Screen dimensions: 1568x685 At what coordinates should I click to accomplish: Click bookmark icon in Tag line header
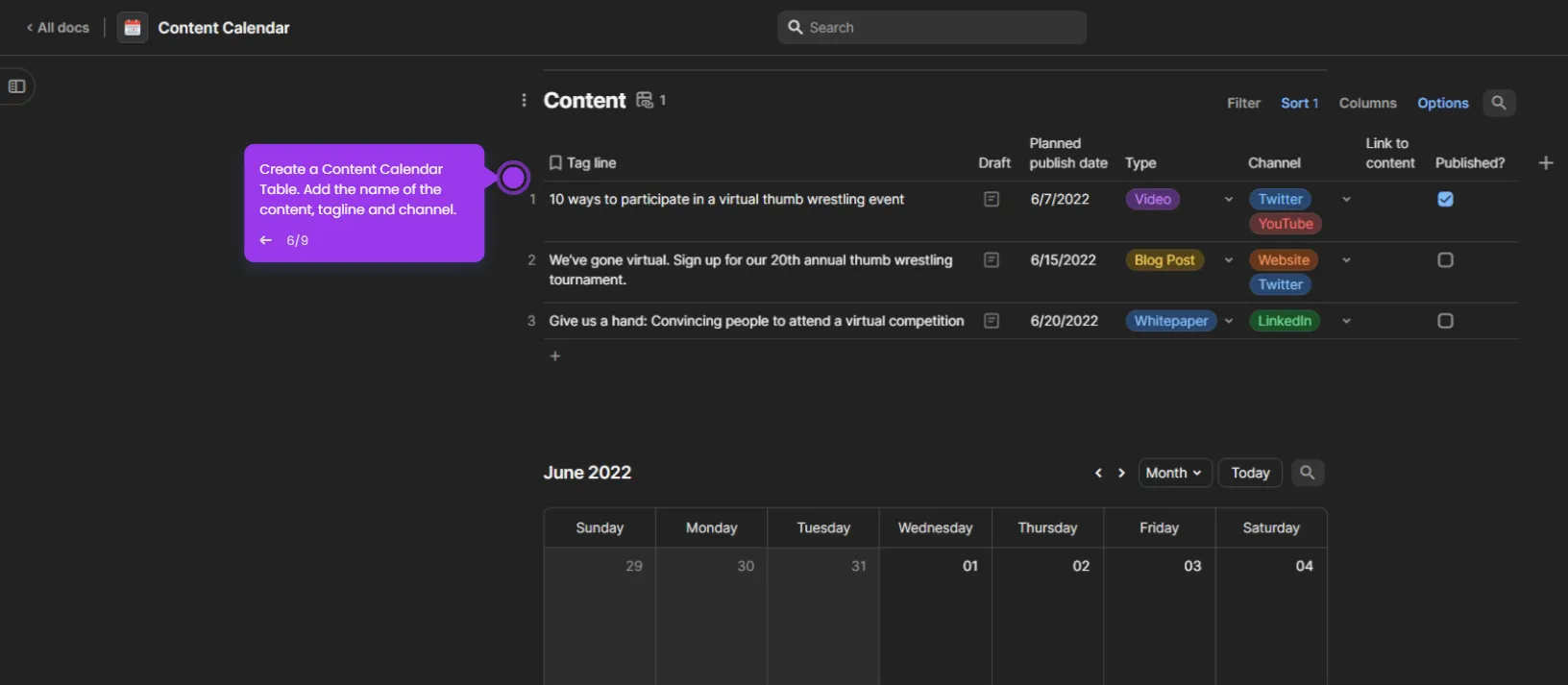tap(555, 163)
